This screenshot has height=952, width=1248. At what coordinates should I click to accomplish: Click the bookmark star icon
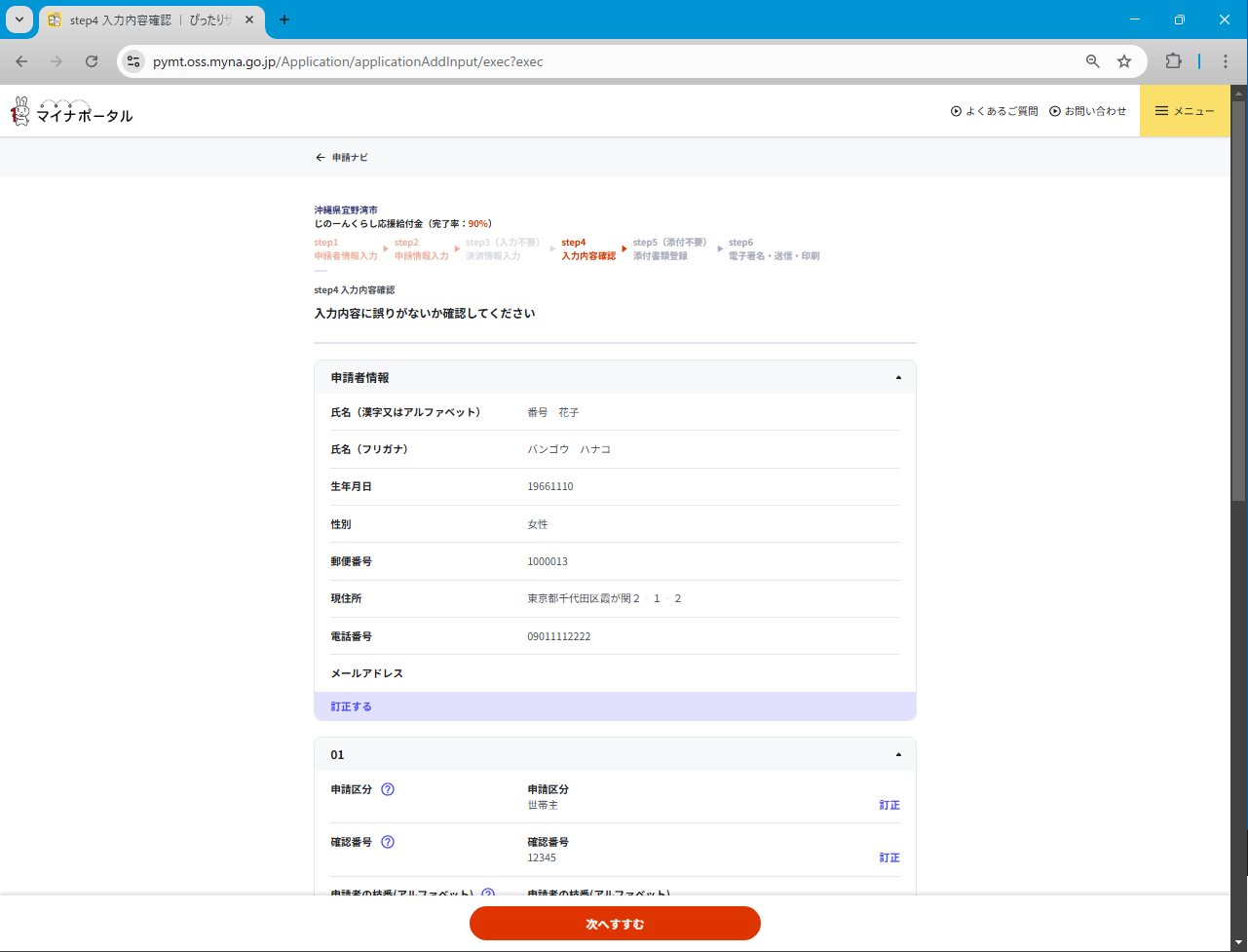[x=1124, y=61]
